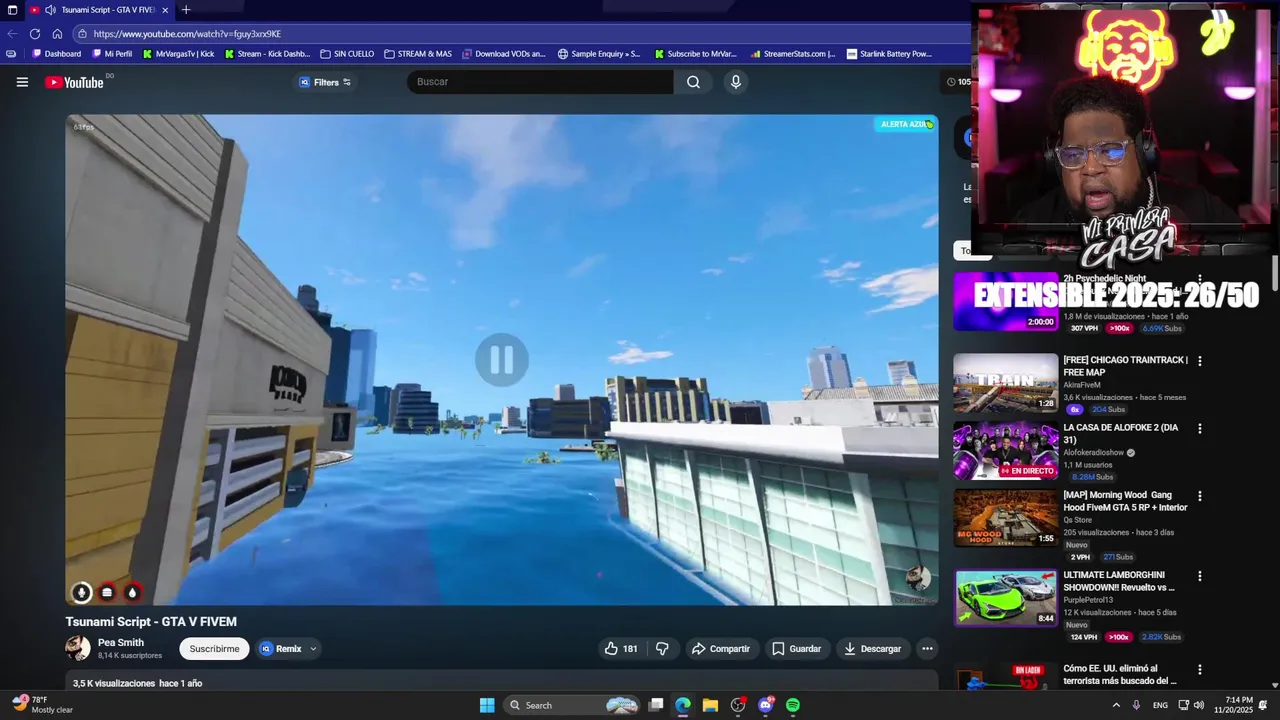Show hidden system tray icons
Viewport: 1280px width, 720px height.
coord(1116,705)
